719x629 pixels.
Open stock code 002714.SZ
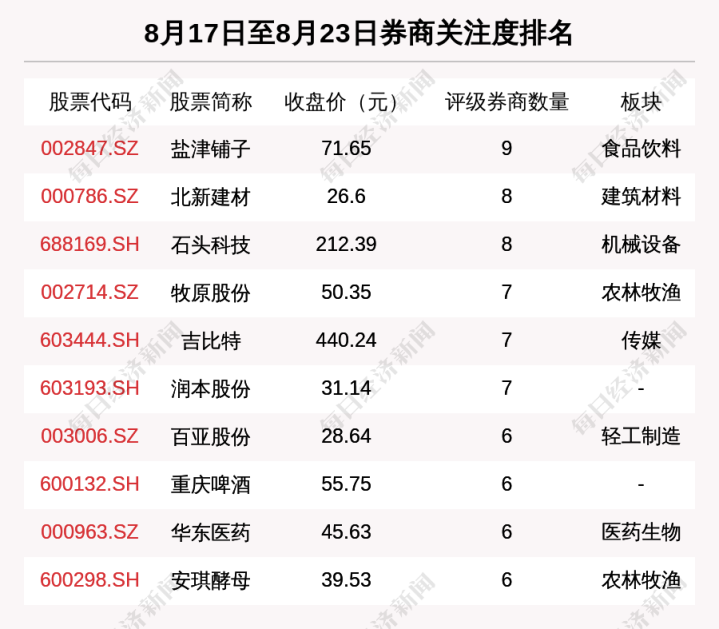tap(89, 292)
